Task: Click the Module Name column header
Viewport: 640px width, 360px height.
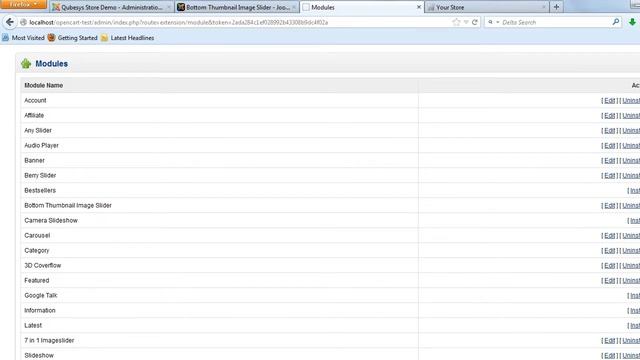Action: [x=44, y=85]
